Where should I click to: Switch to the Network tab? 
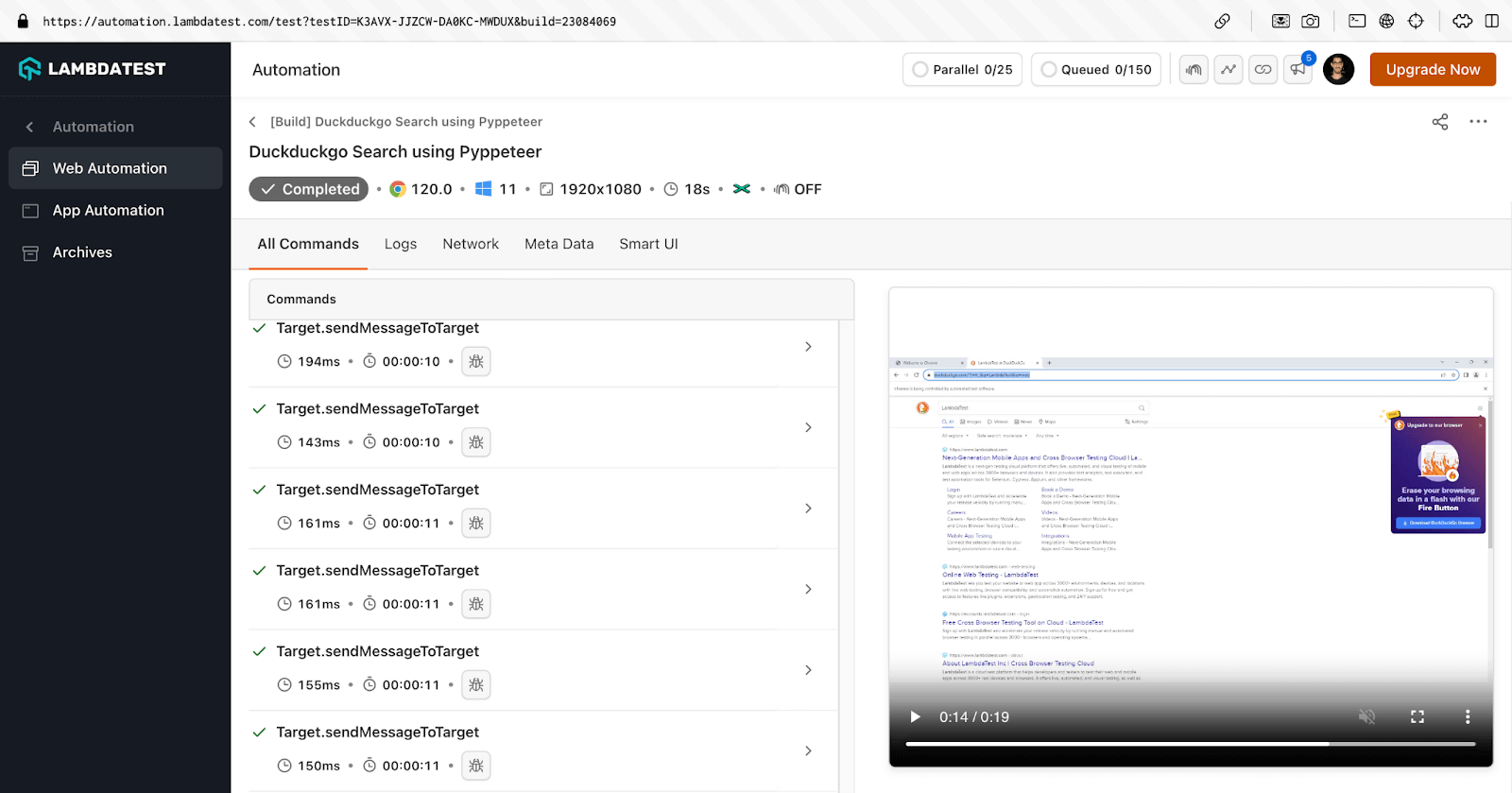[x=470, y=244]
